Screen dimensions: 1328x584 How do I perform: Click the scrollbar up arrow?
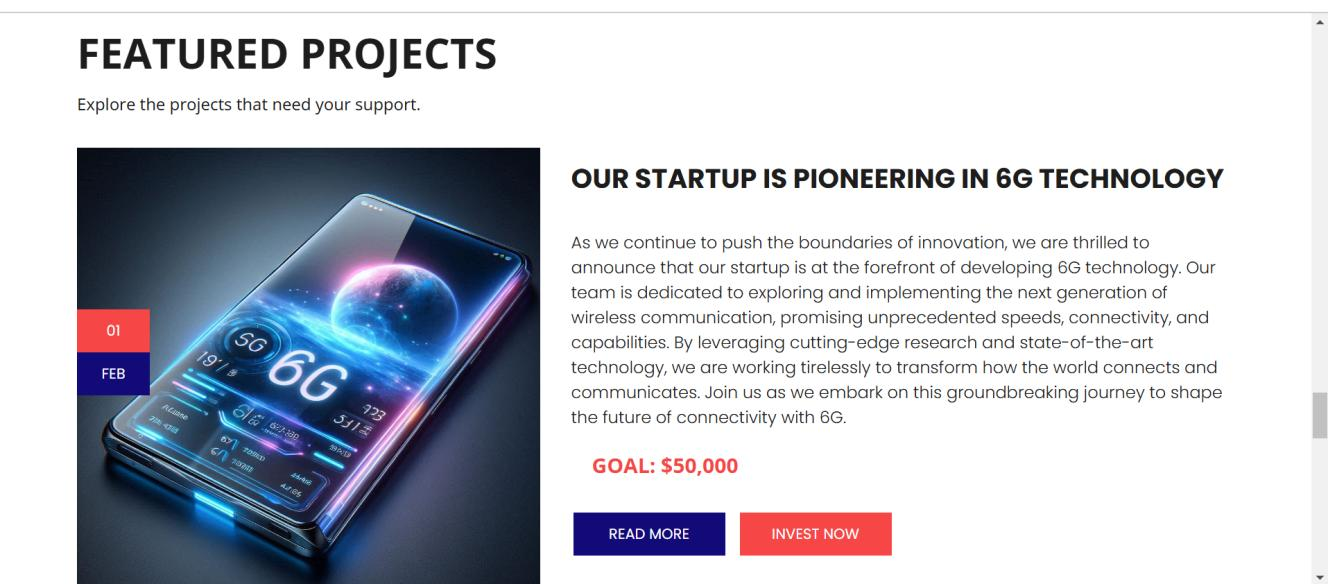click(x=1320, y=20)
